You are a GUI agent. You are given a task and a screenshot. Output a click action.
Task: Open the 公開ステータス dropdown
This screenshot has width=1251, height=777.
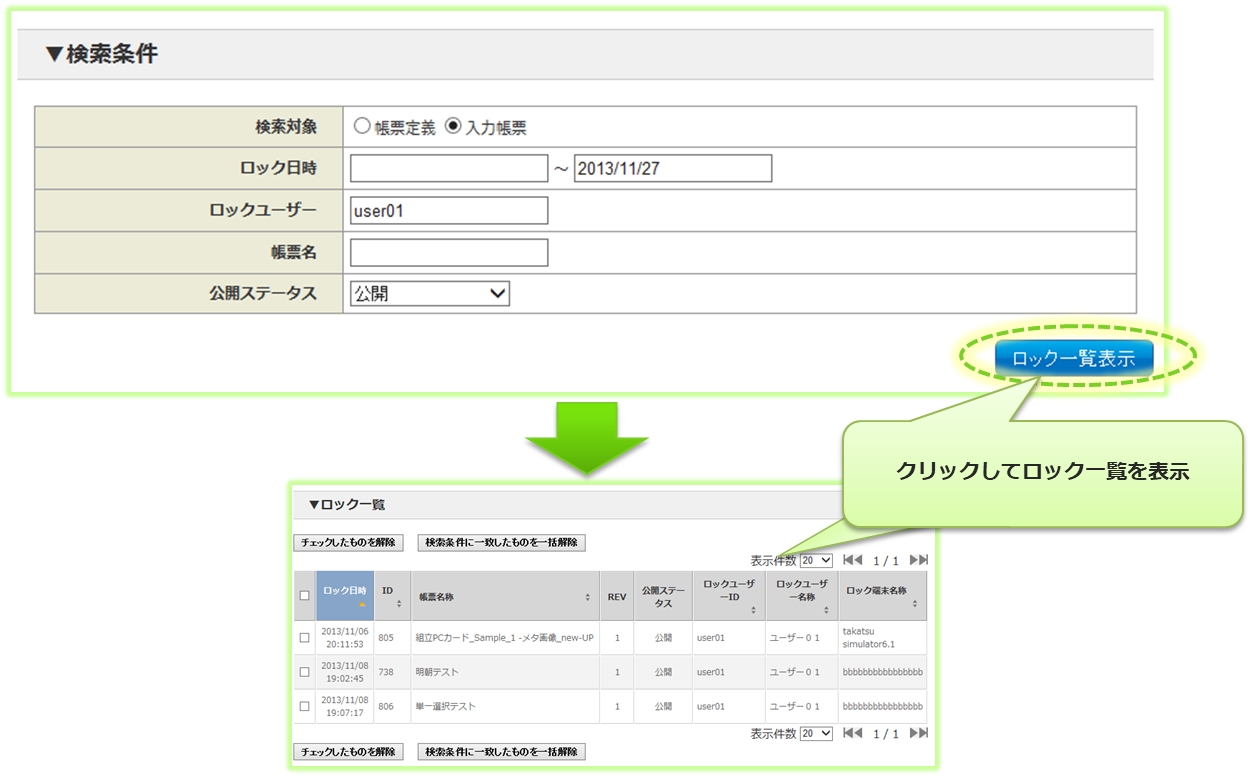coord(430,294)
